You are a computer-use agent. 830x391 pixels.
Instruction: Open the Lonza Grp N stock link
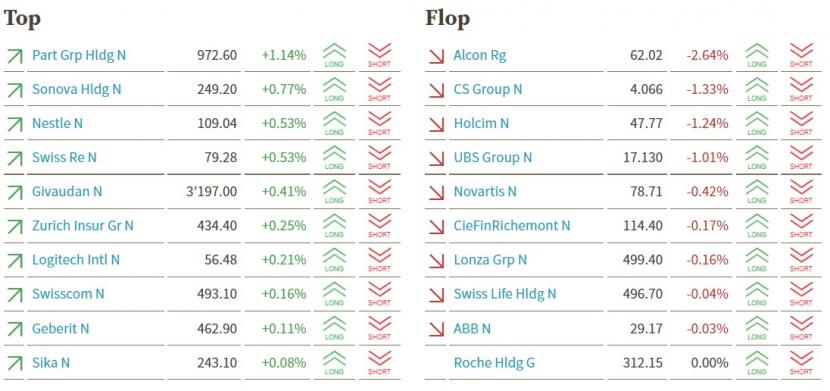pos(490,260)
